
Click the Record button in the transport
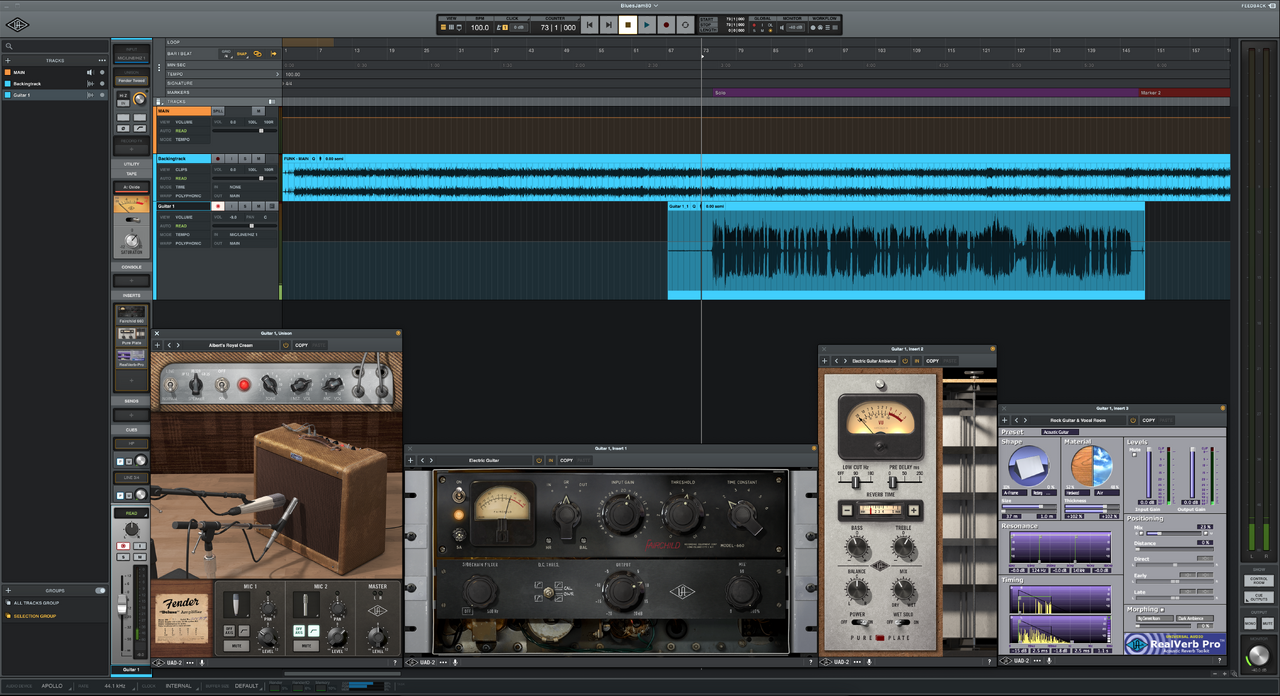click(x=666, y=25)
